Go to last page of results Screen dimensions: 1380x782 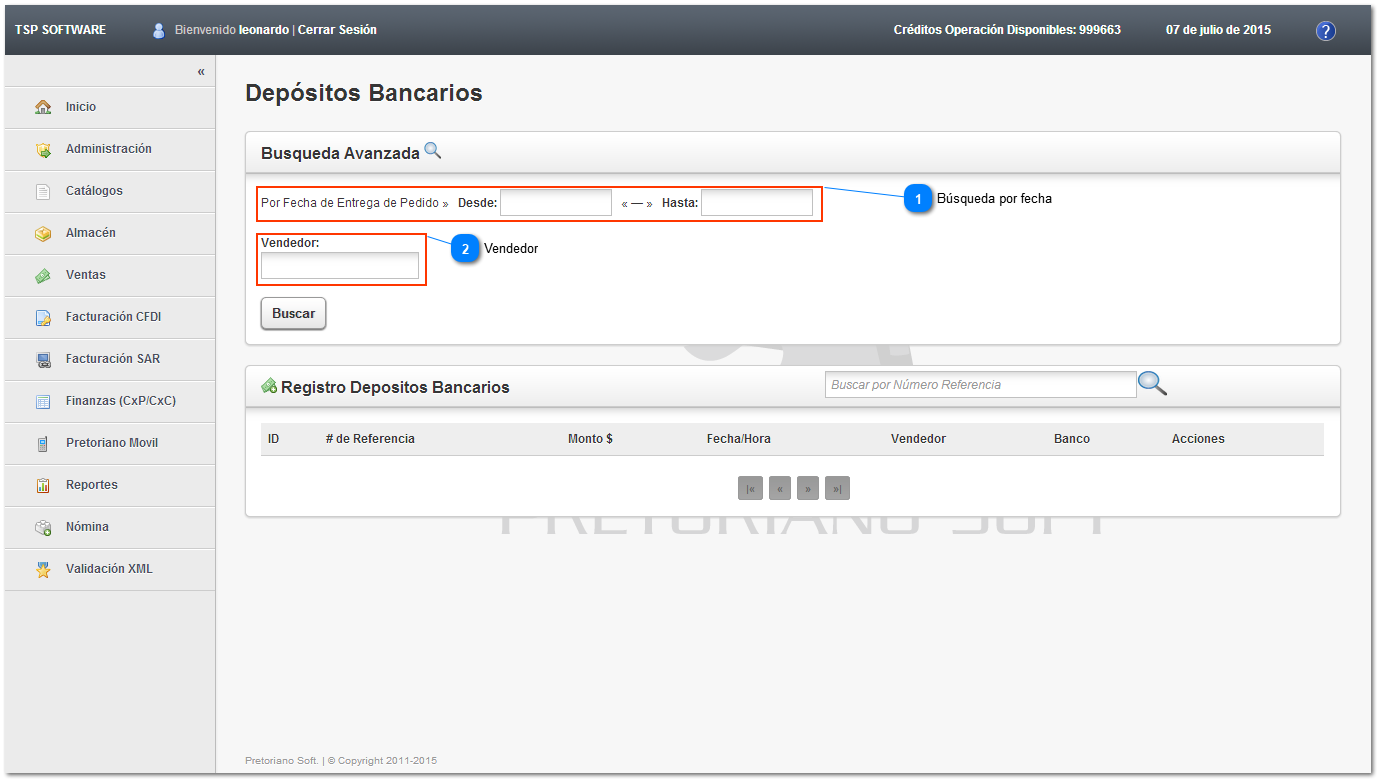(x=837, y=488)
